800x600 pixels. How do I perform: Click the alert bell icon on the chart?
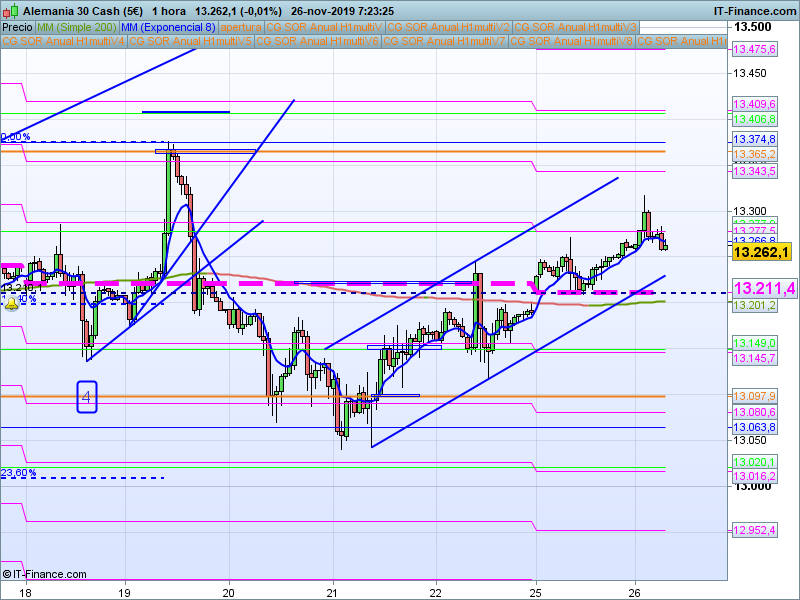(11, 304)
